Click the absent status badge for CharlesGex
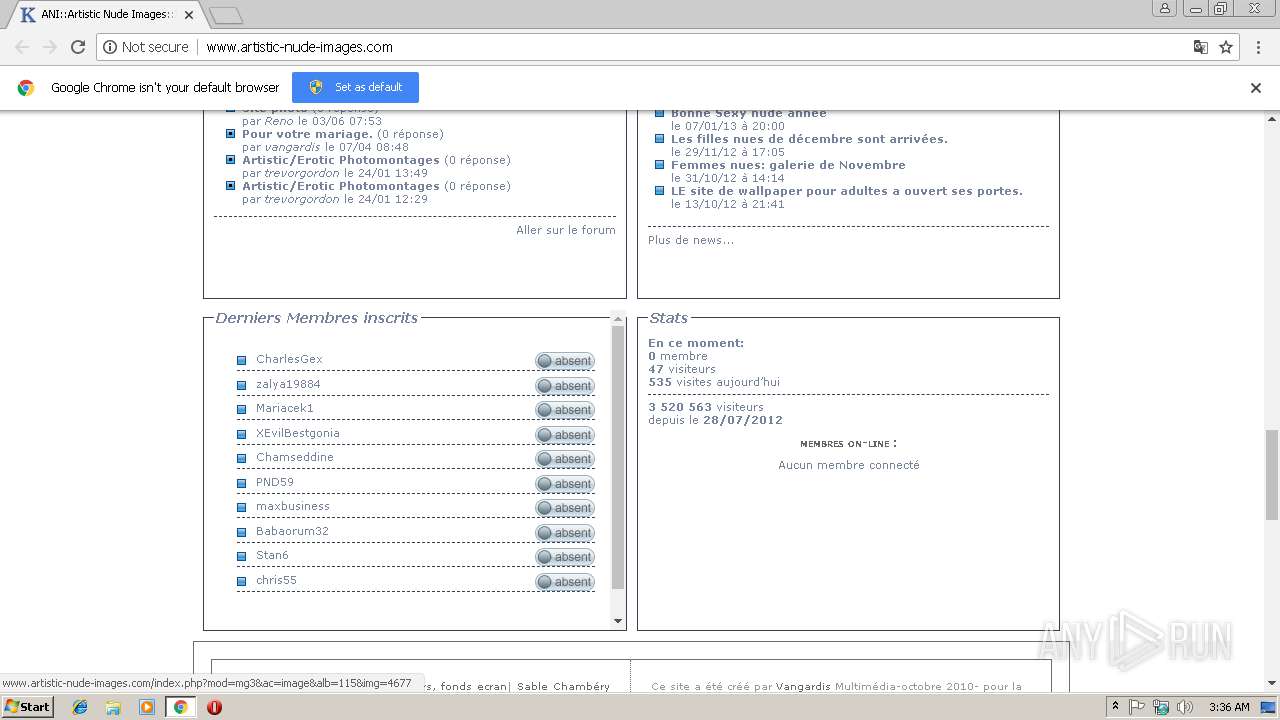 click(x=565, y=361)
